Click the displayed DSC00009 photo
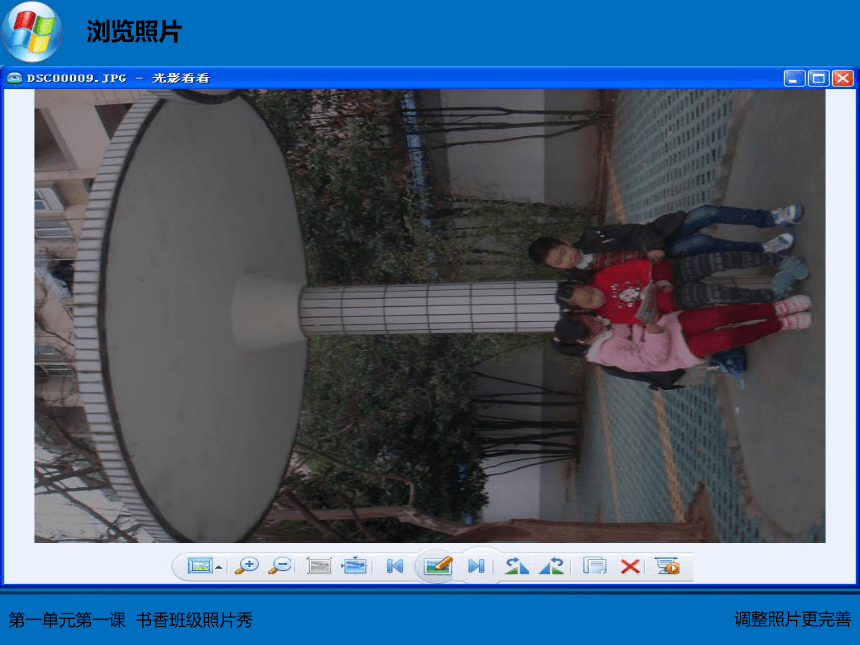 pos(429,316)
